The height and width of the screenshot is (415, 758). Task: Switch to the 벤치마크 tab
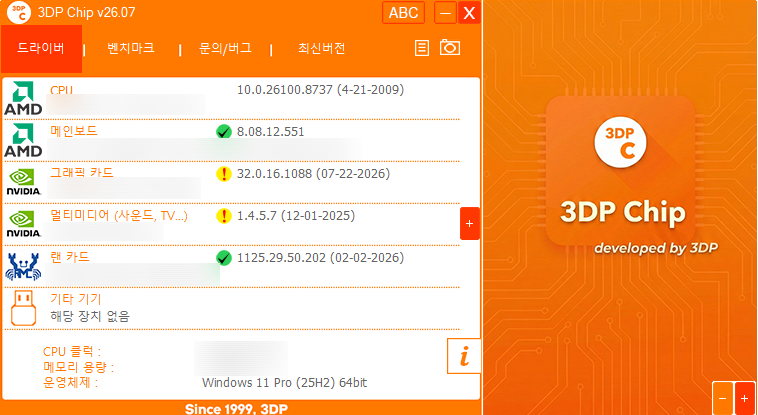point(131,48)
